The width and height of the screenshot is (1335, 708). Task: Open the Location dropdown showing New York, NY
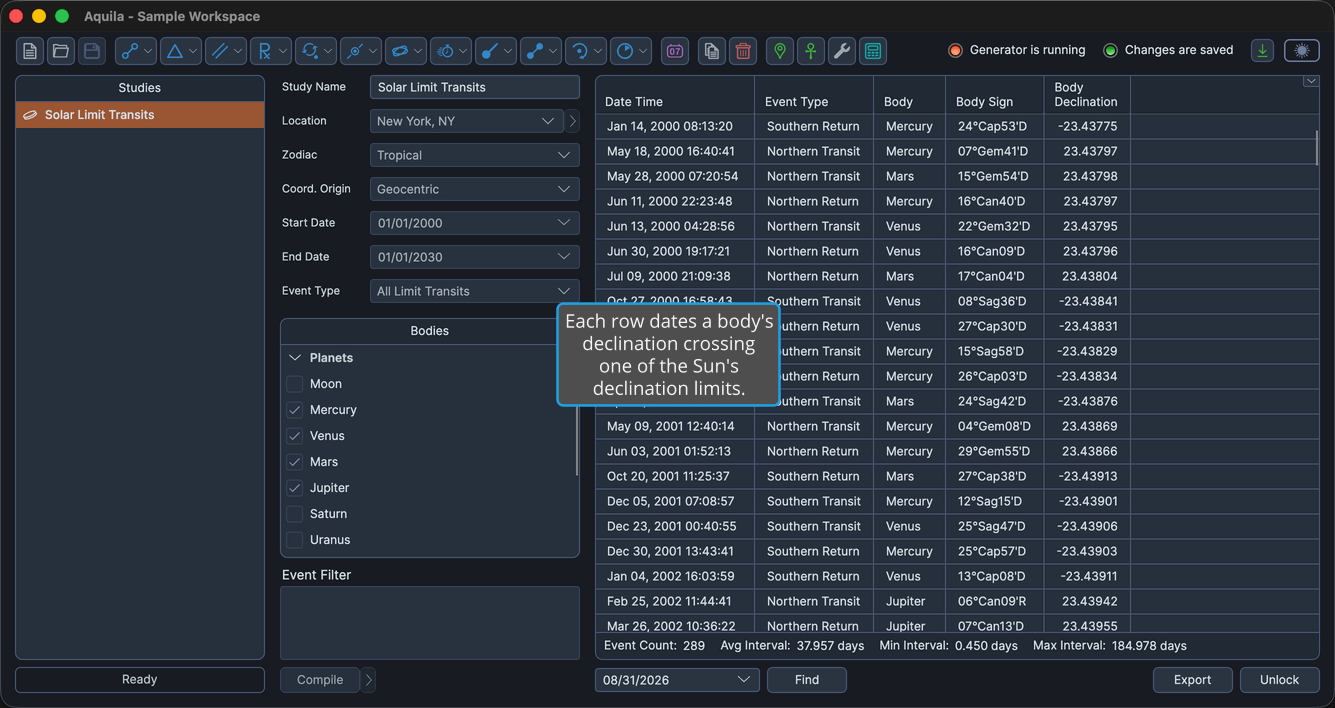point(467,121)
